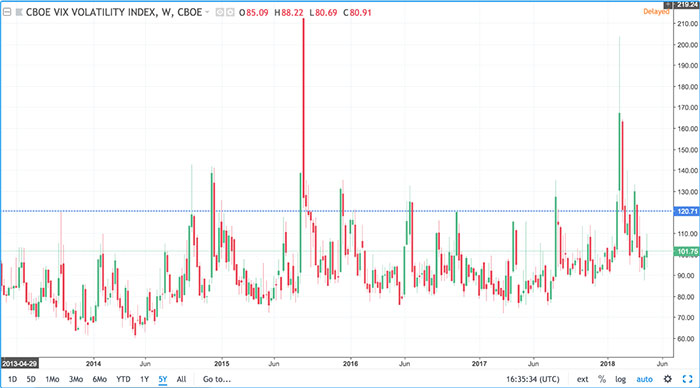700x388 pixels.
Task: Click the 2015 label on time axis
Action: click(222, 363)
